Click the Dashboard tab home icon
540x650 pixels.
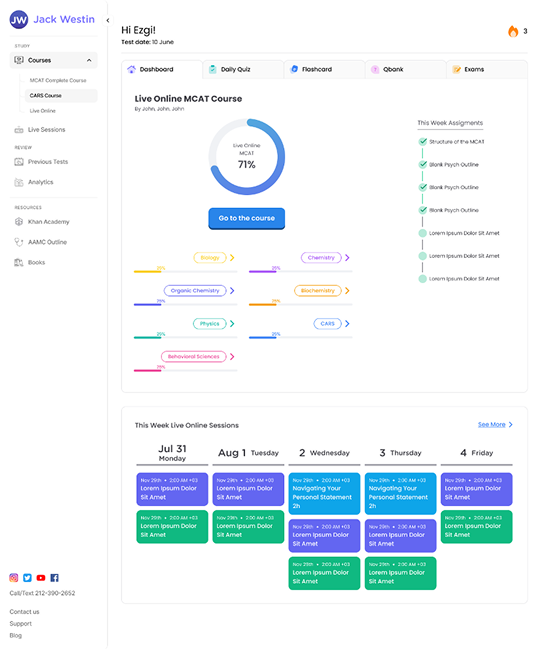131,69
